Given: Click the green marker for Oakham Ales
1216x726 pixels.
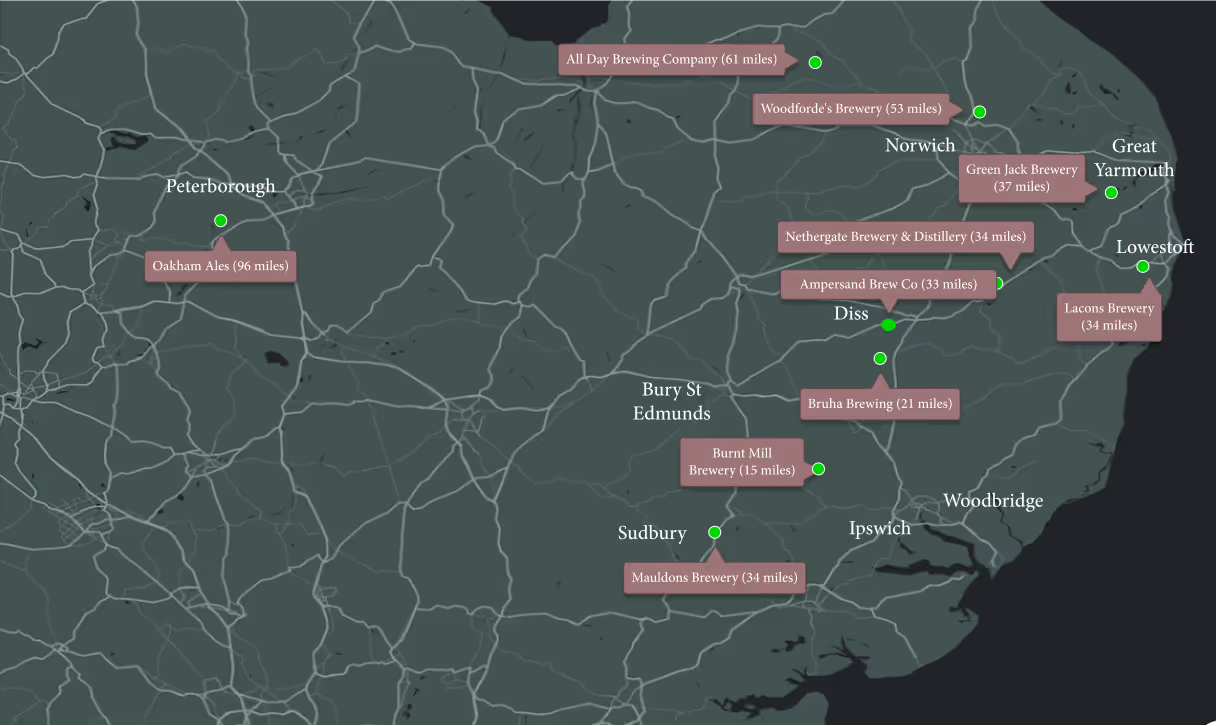Looking at the screenshot, I should click(220, 220).
